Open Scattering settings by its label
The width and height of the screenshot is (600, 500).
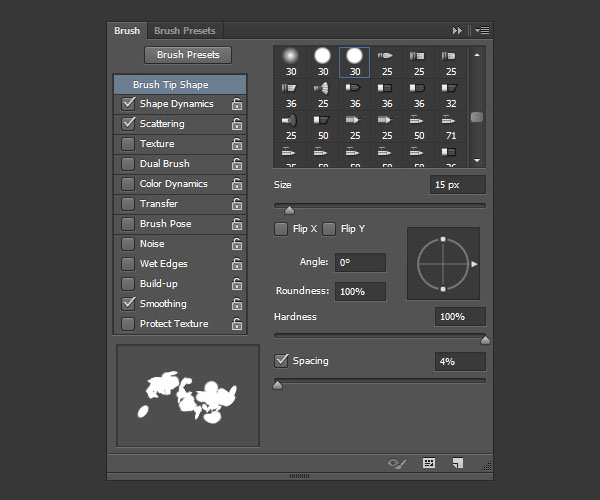click(x=162, y=124)
